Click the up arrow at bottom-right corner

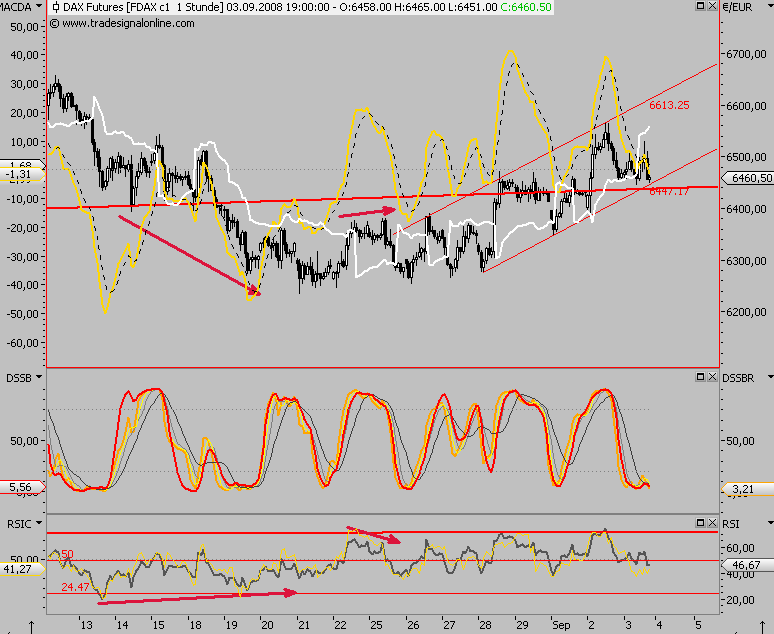pyautogui.click(x=764, y=627)
